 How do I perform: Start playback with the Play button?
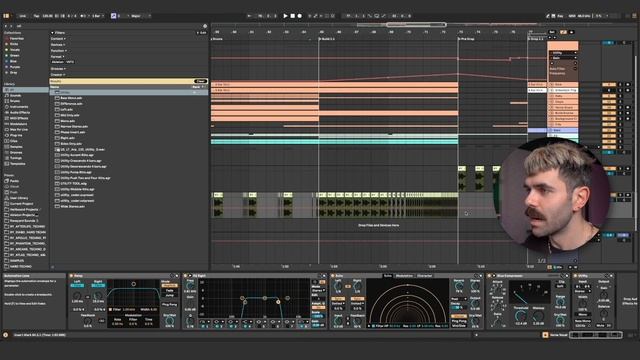(285, 16)
